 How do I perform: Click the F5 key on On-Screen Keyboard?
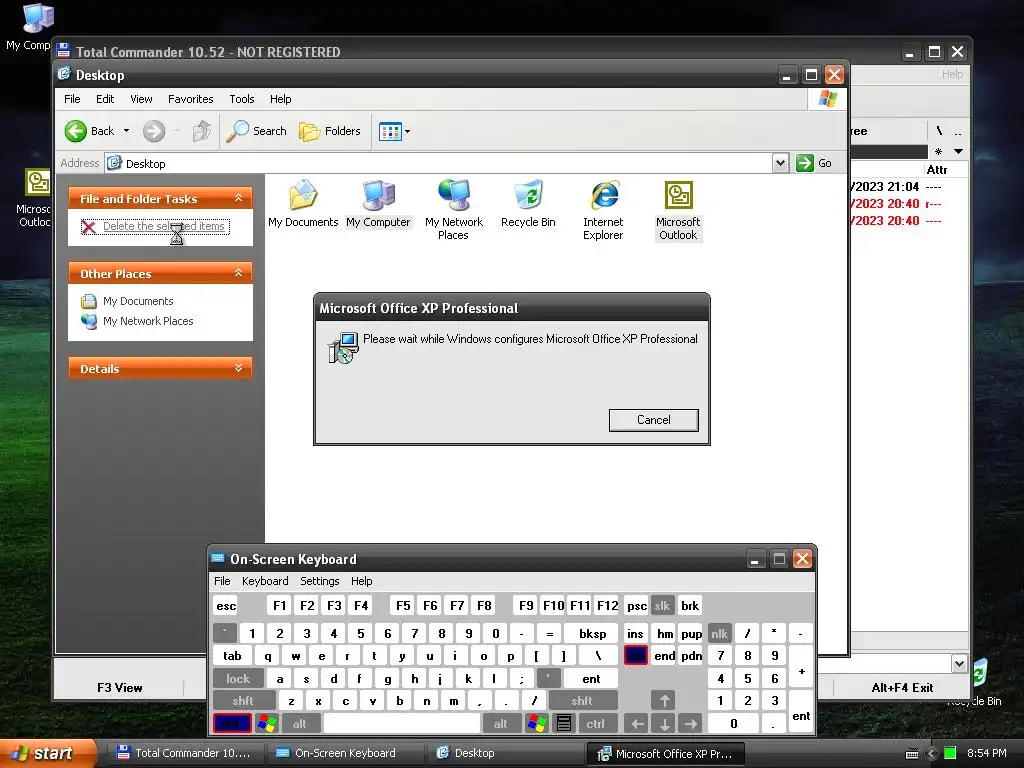403,606
